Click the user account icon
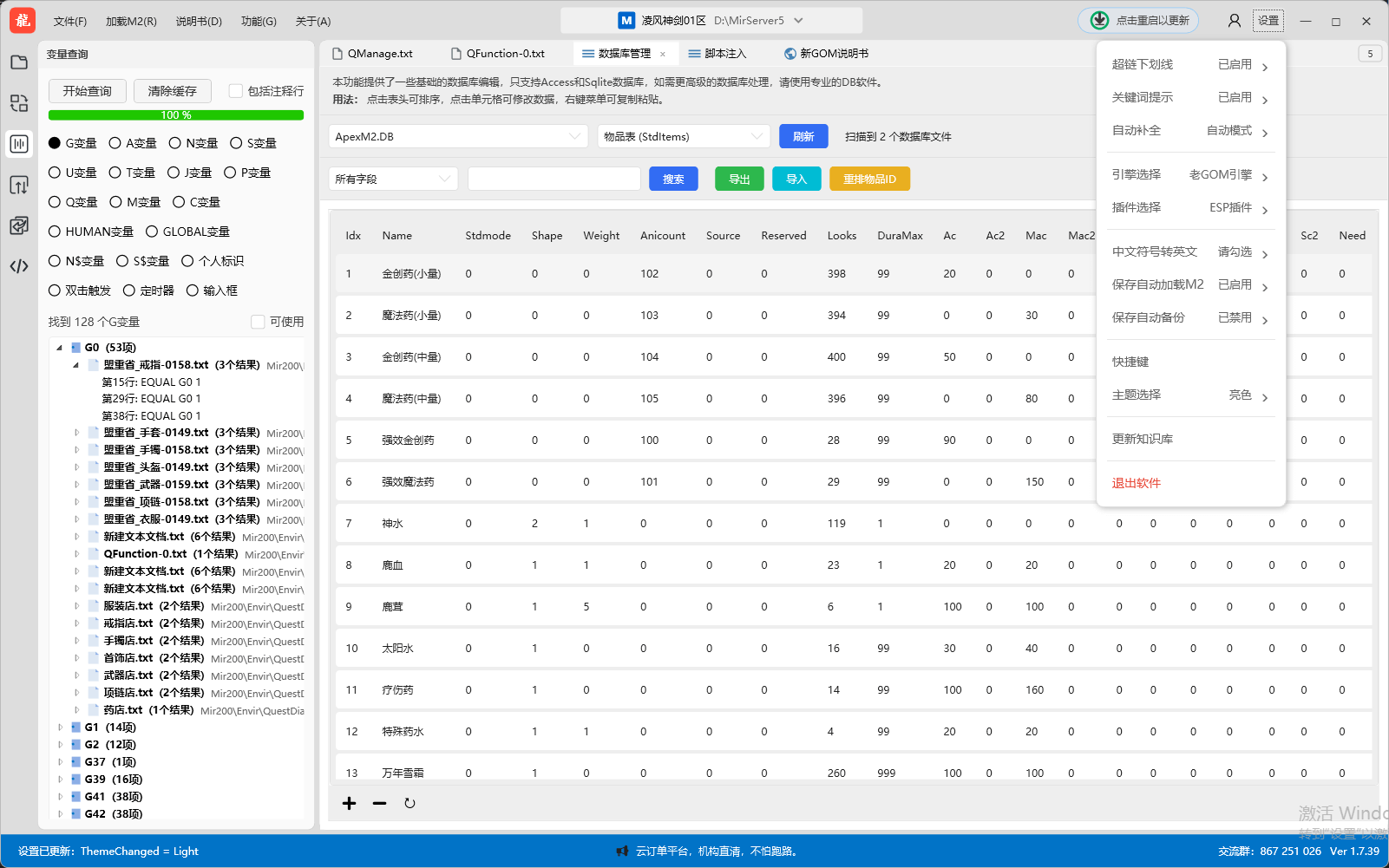This screenshot has height=868, width=1389. click(x=1234, y=21)
